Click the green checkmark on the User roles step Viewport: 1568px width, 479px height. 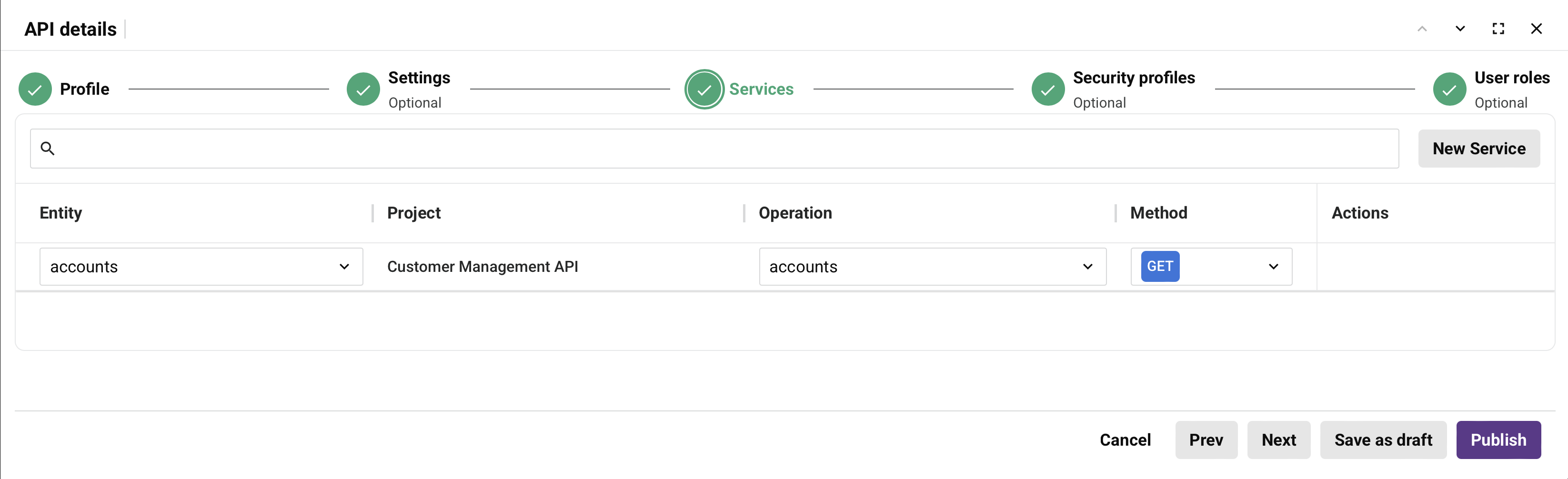[x=1449, y=89]
